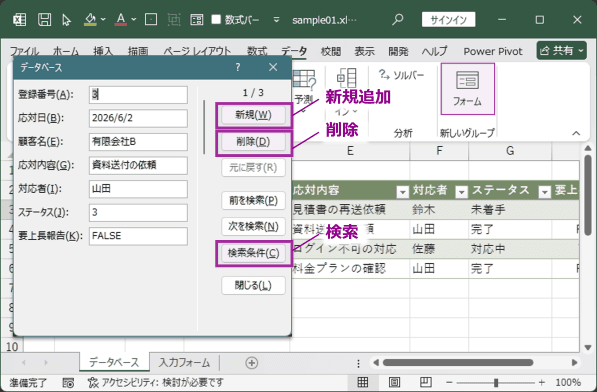Click the cell containing 未着手
The width and height of the screenshot is (597, 392).
tap(510, 209)
